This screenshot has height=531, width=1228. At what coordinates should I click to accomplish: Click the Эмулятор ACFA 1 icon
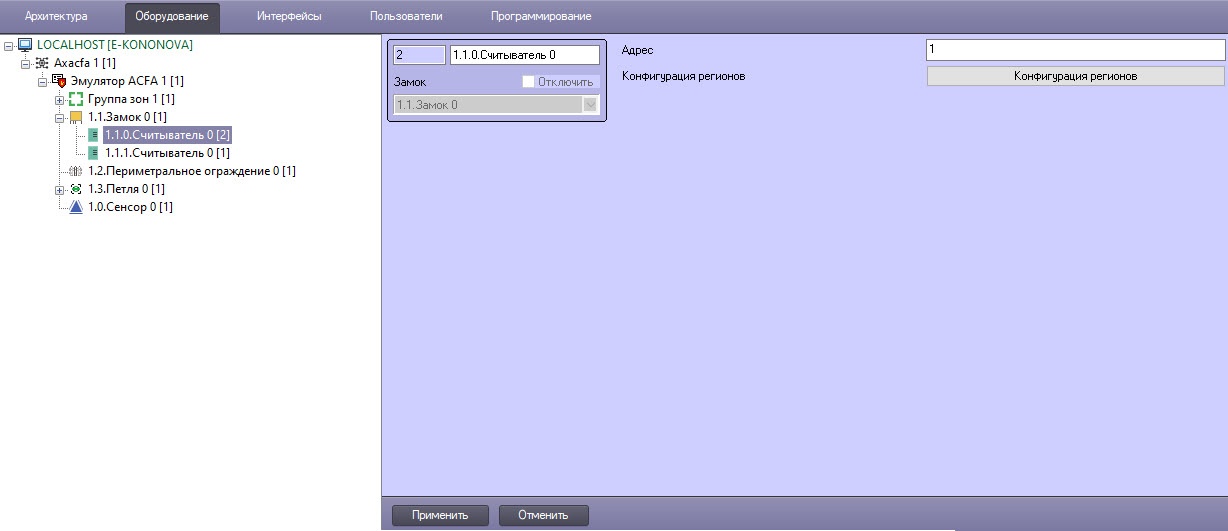[59, 81]
